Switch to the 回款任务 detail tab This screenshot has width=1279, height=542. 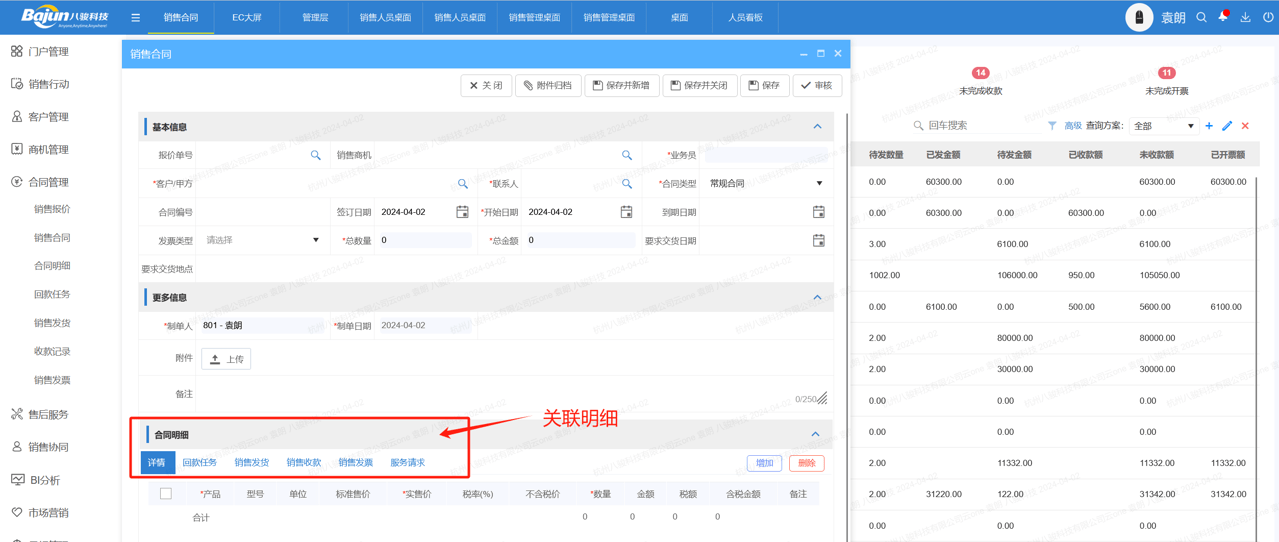[x=200, y=463]
